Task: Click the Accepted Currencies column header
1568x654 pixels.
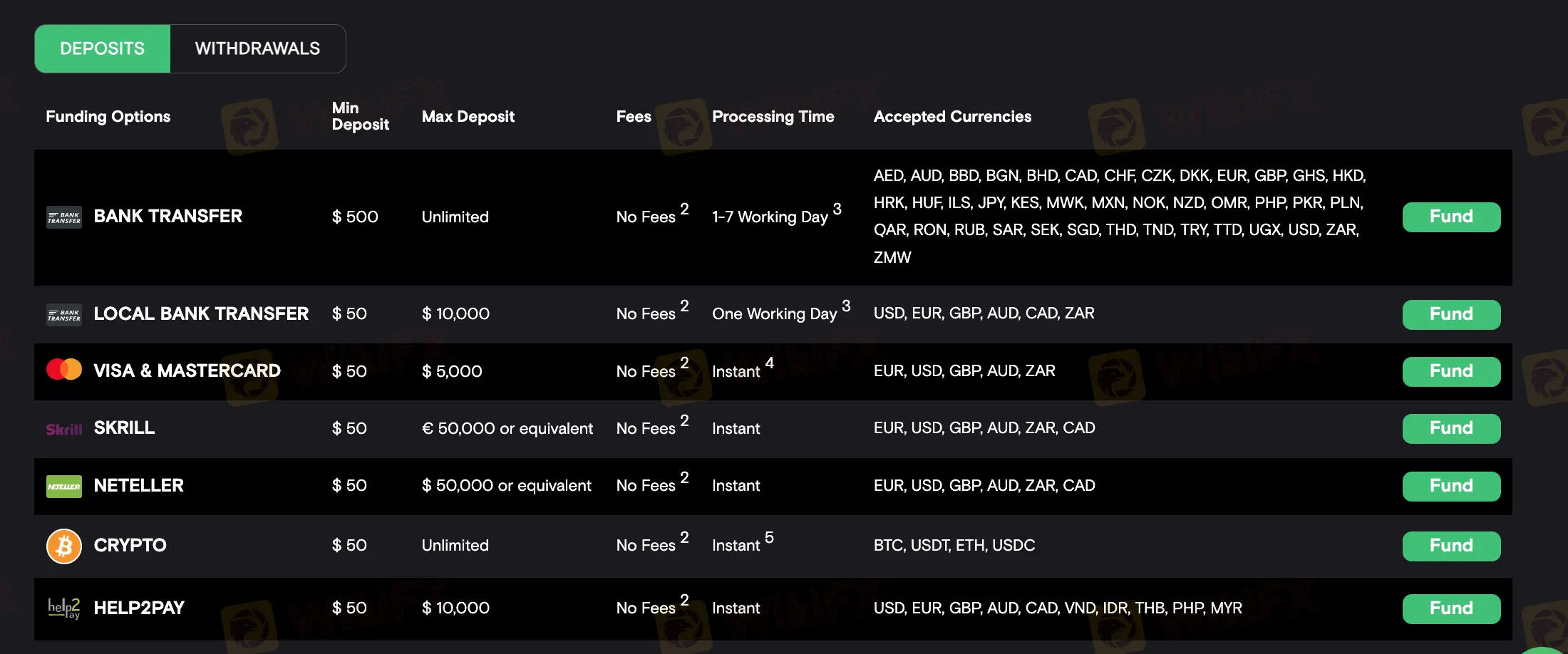Action: pos(952,116)
